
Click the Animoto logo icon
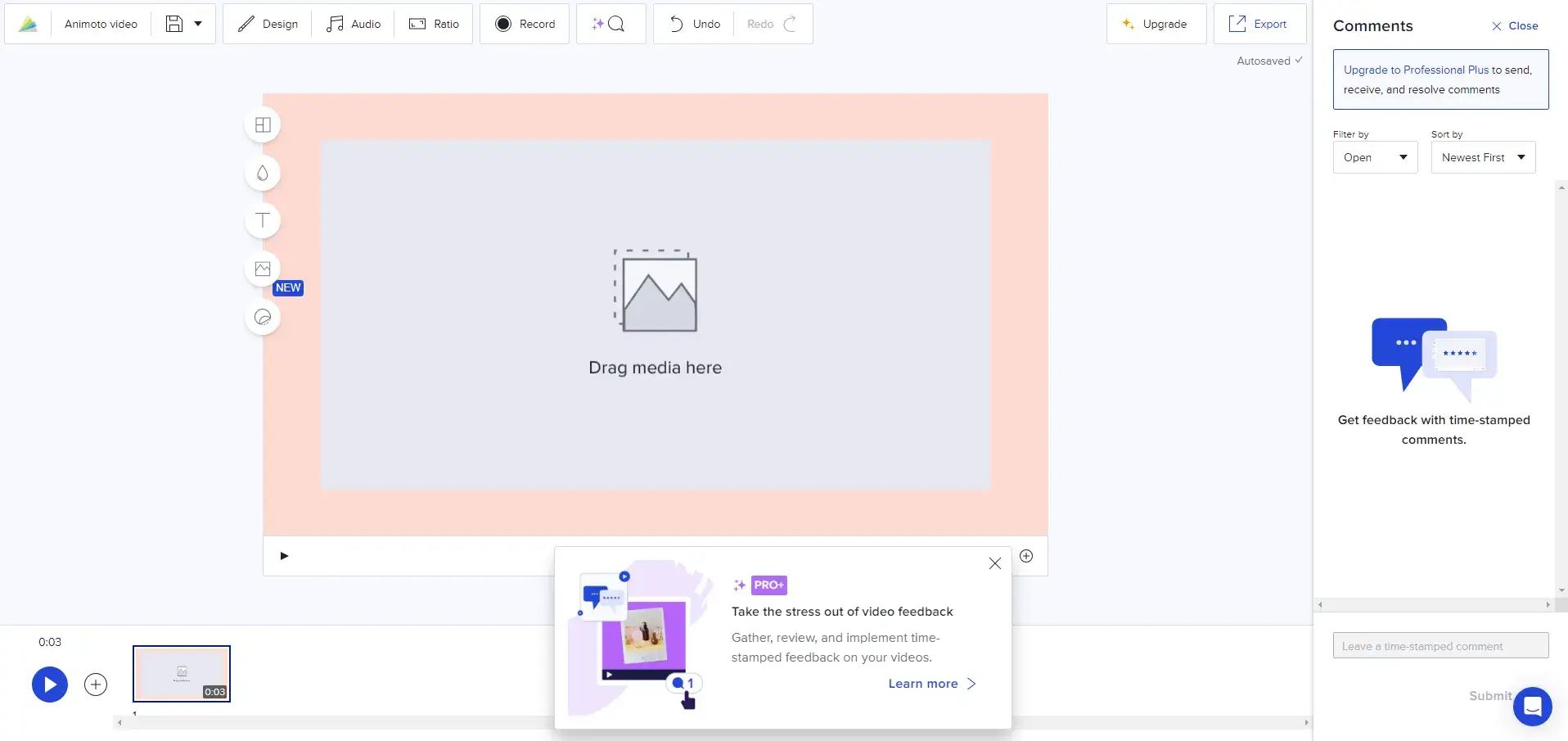point(28,24)
